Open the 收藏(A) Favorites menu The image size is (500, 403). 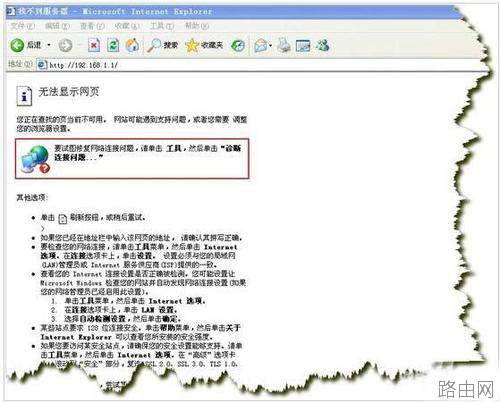click(127, 26)
